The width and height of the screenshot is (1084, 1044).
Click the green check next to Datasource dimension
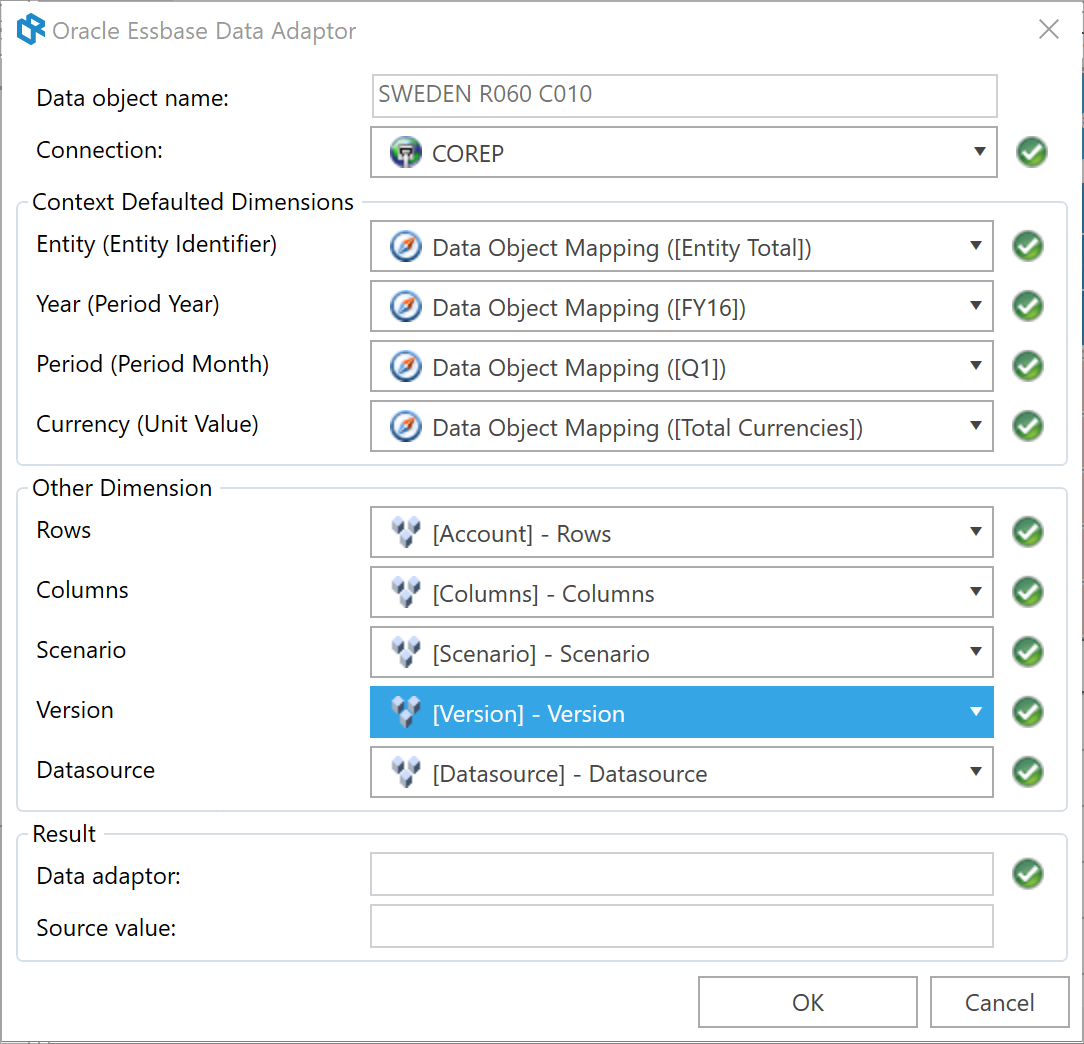click(x=1028, y=772)
